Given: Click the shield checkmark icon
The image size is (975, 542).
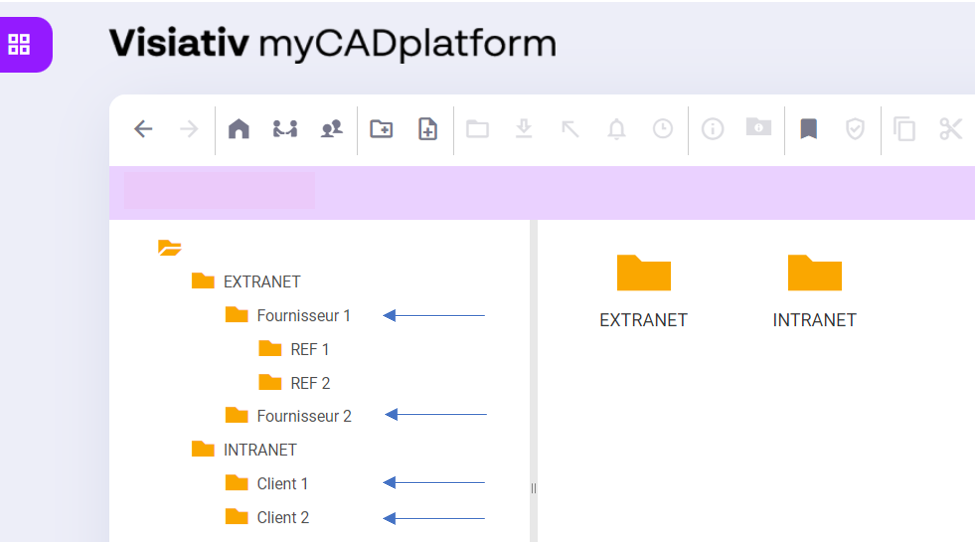Looking at the screenshot, I should point(855,129).
